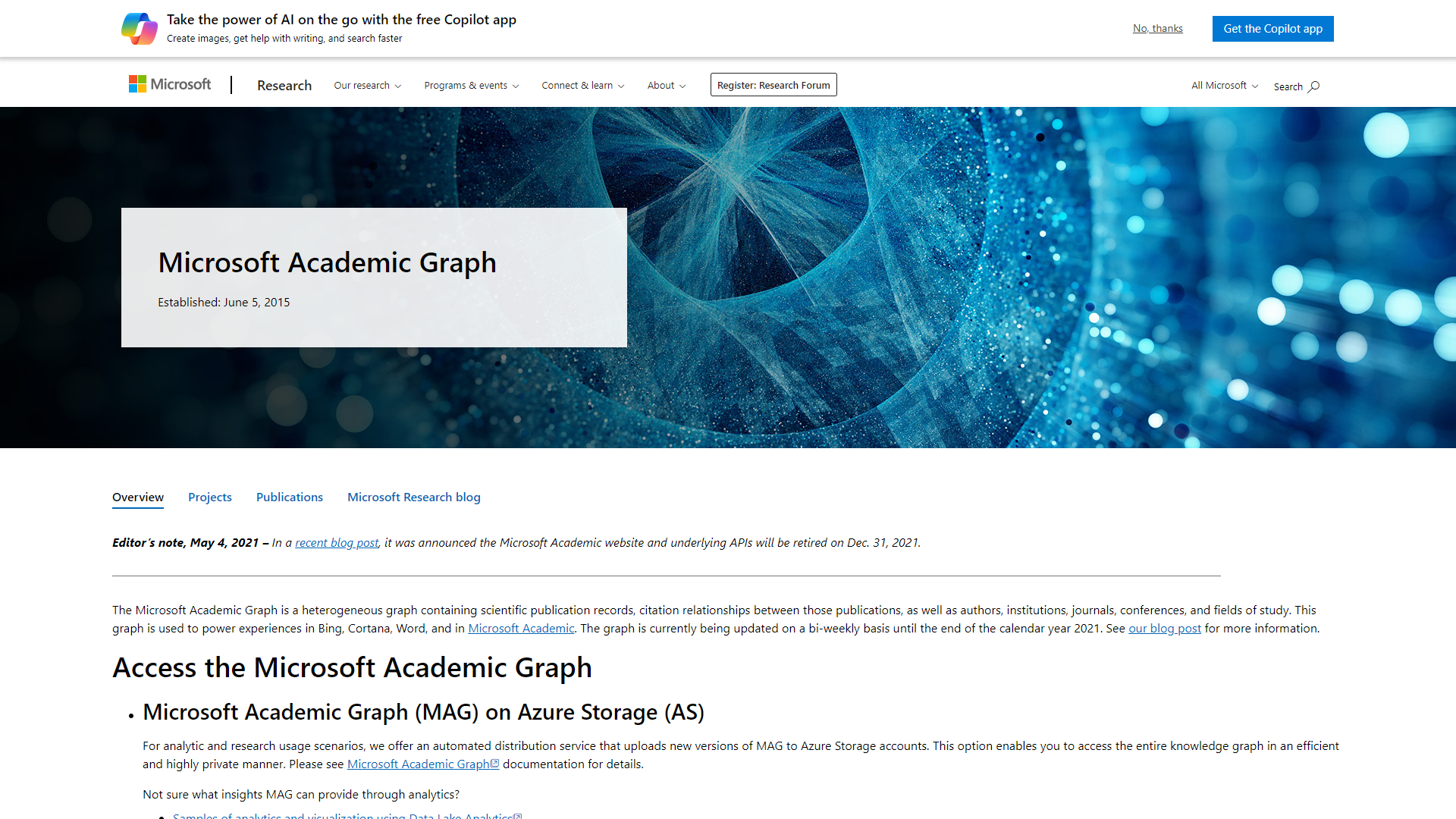The image size is (1456, 819).
Task: Click the external link icon next to Microsoft Academic Graph
Action: pos(495,764)
